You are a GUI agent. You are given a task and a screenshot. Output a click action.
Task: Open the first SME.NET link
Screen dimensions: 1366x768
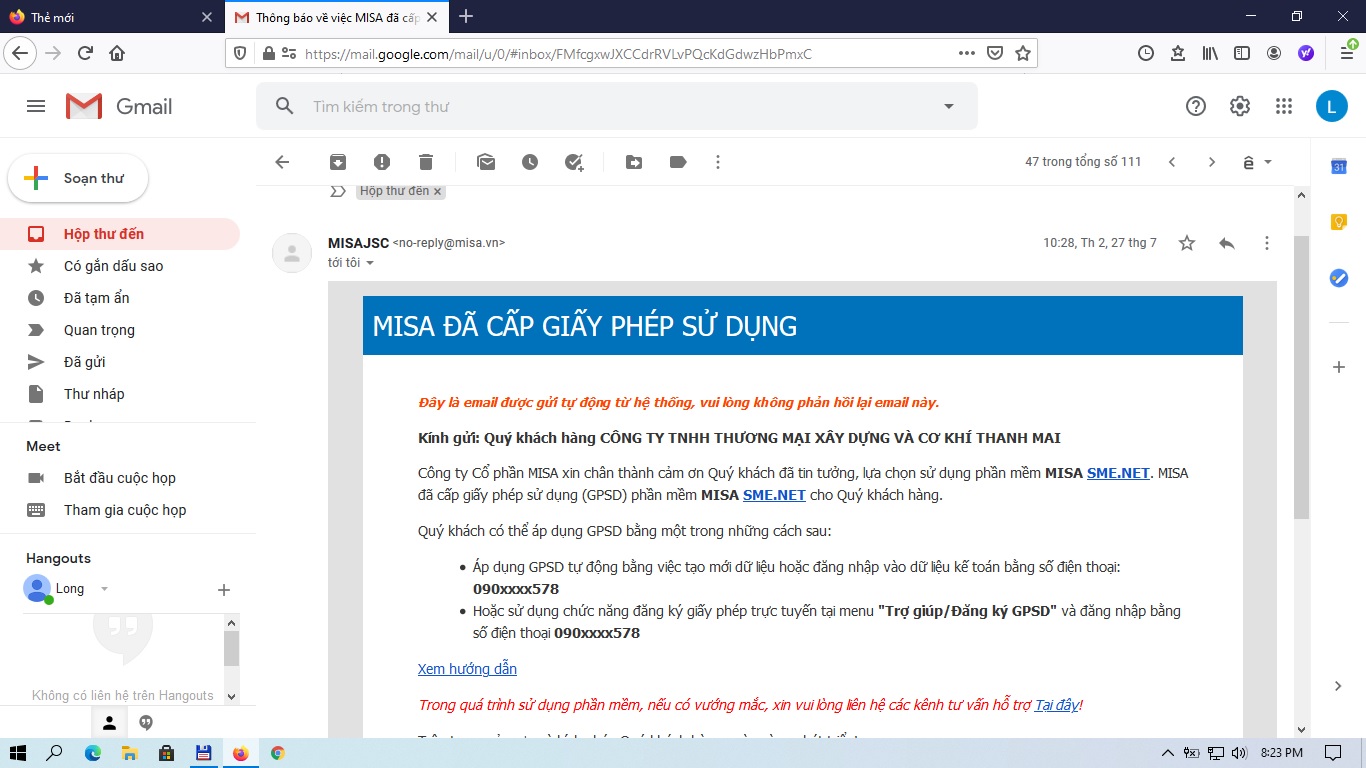click(x=1118, y=473)
